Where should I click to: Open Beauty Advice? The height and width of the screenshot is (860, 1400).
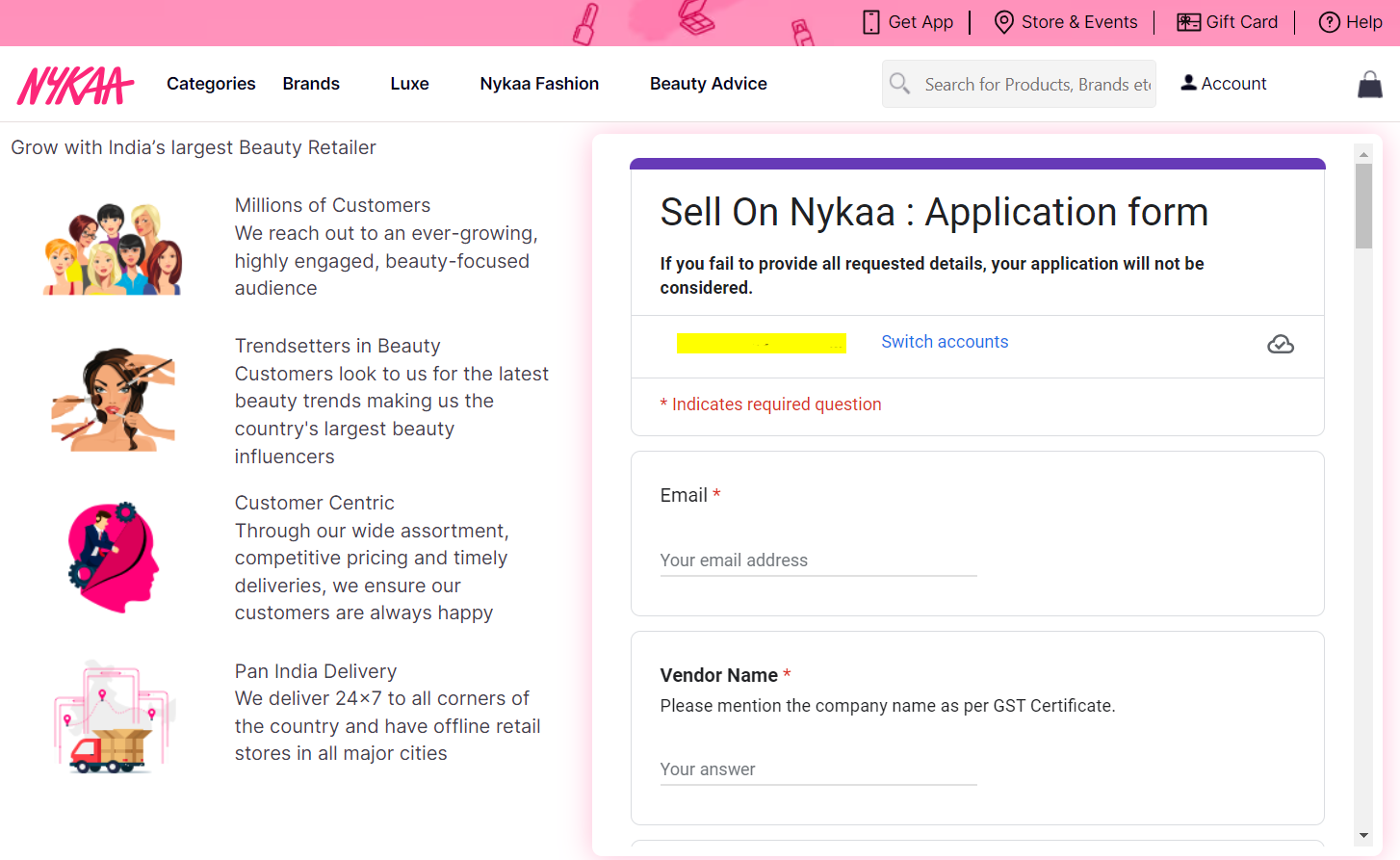tap(708, 84)
